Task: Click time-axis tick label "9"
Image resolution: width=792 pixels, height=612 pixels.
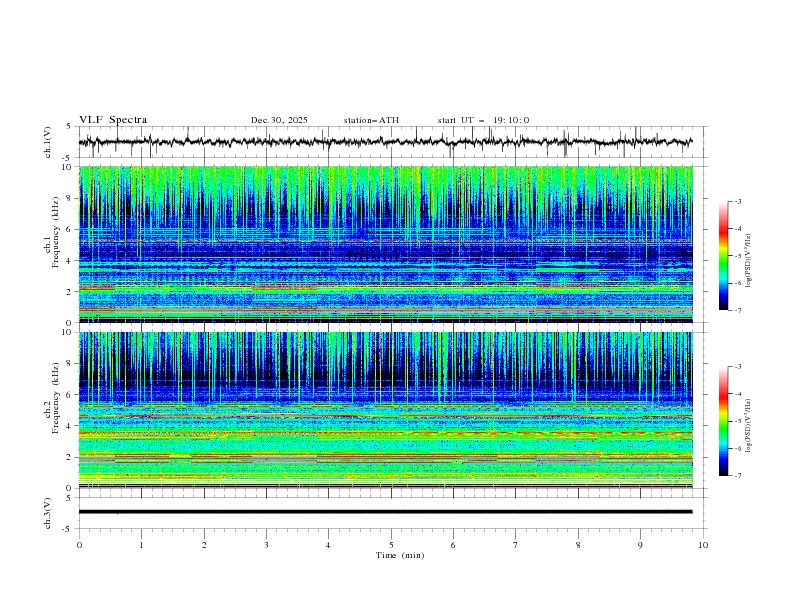Action: 640,545
